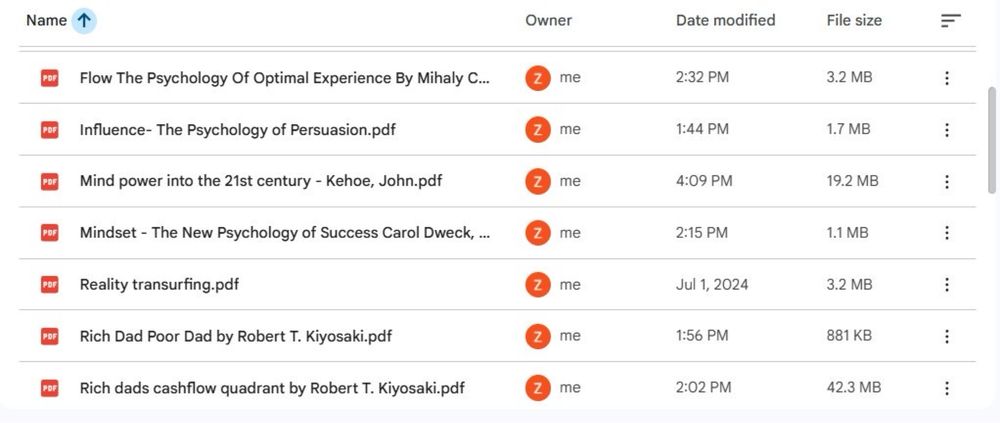Open more actions for Mindset PDF

pos(946,233)
